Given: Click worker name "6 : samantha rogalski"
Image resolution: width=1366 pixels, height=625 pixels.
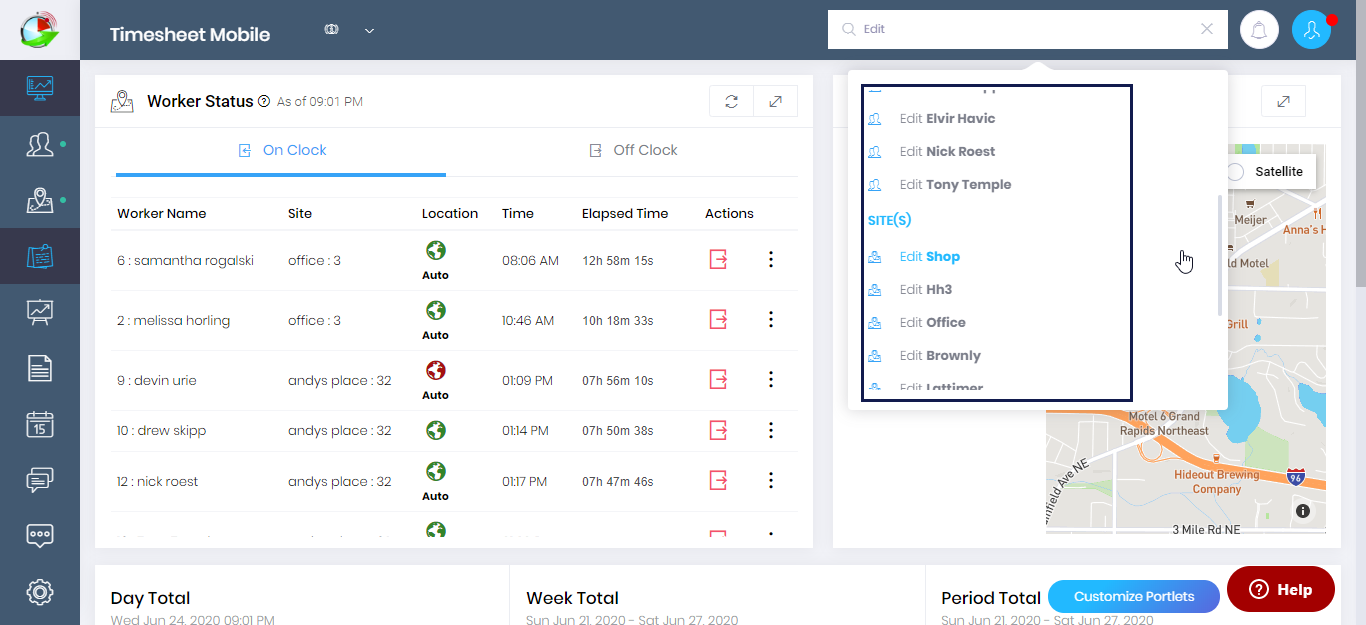Looking at the screenshot, I should pyautogui.click(x=186, y=260).
